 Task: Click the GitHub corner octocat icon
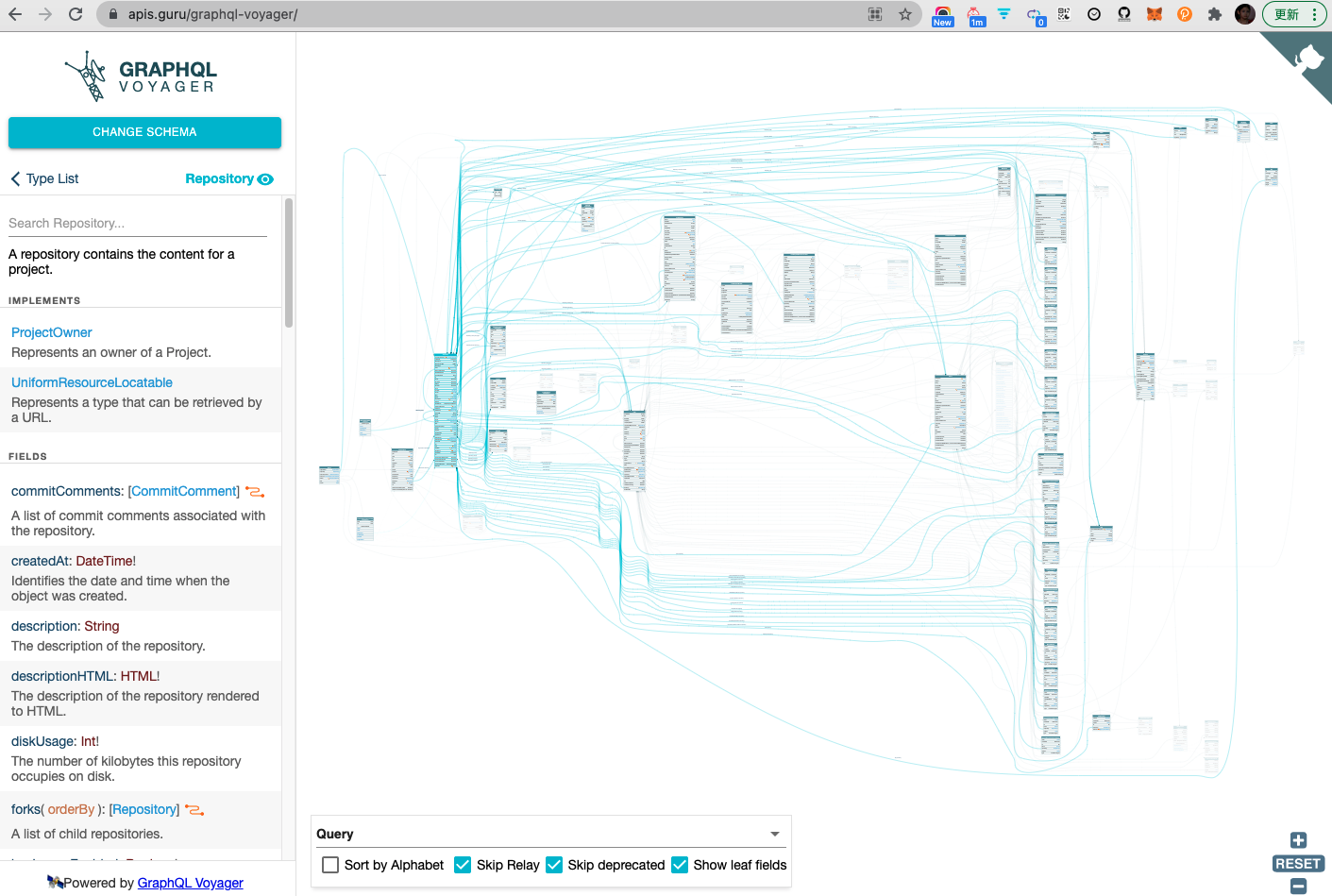click(1308, 59)
